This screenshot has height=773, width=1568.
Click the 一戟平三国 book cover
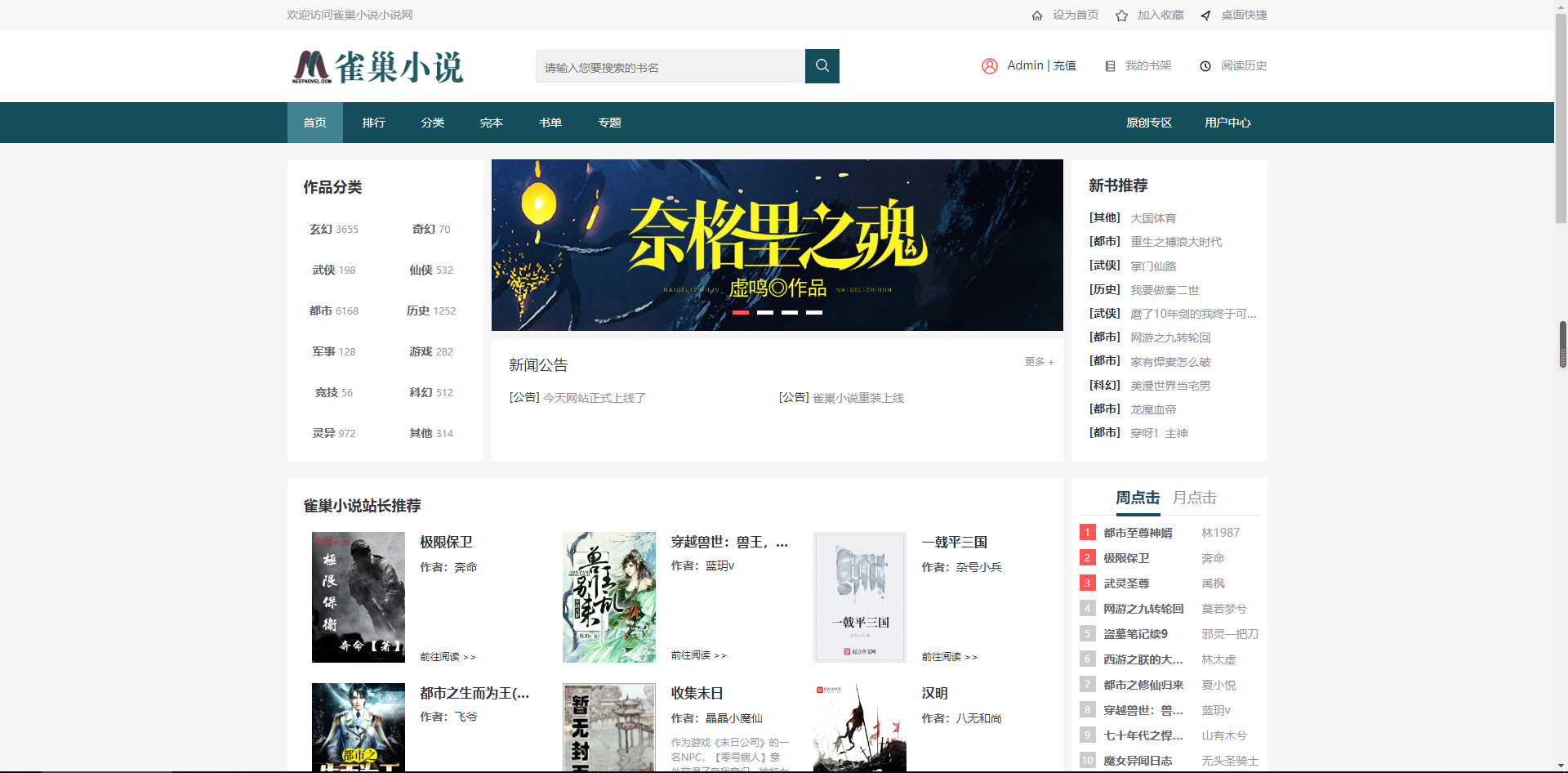(x=860, y=597)
